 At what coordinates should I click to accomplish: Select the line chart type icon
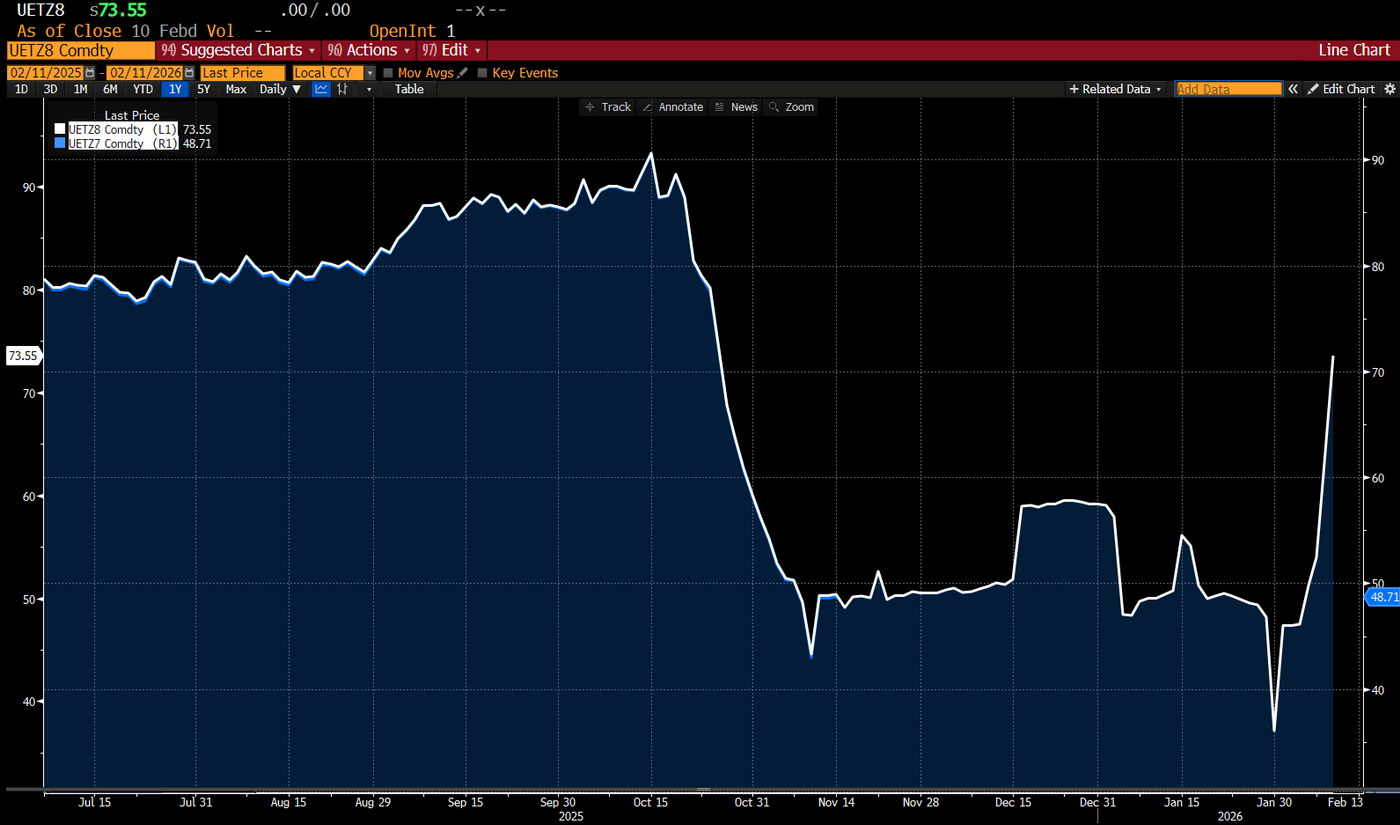click(322, 89)
